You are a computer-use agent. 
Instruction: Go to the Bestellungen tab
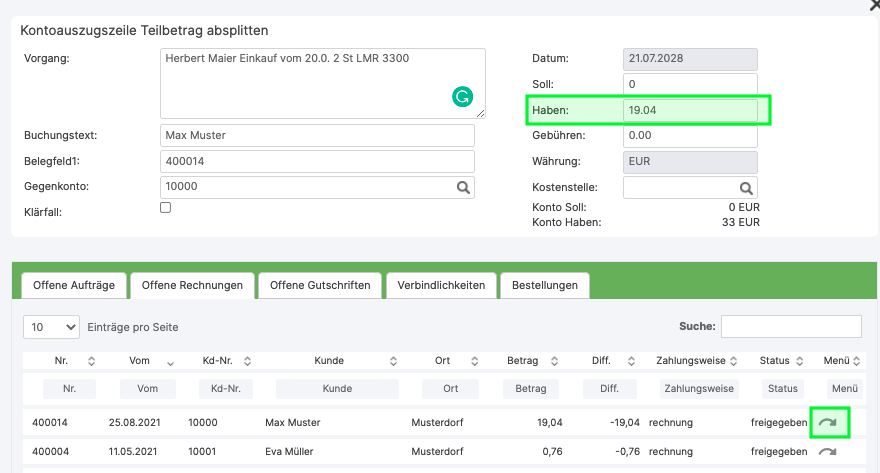pos(545,285)
